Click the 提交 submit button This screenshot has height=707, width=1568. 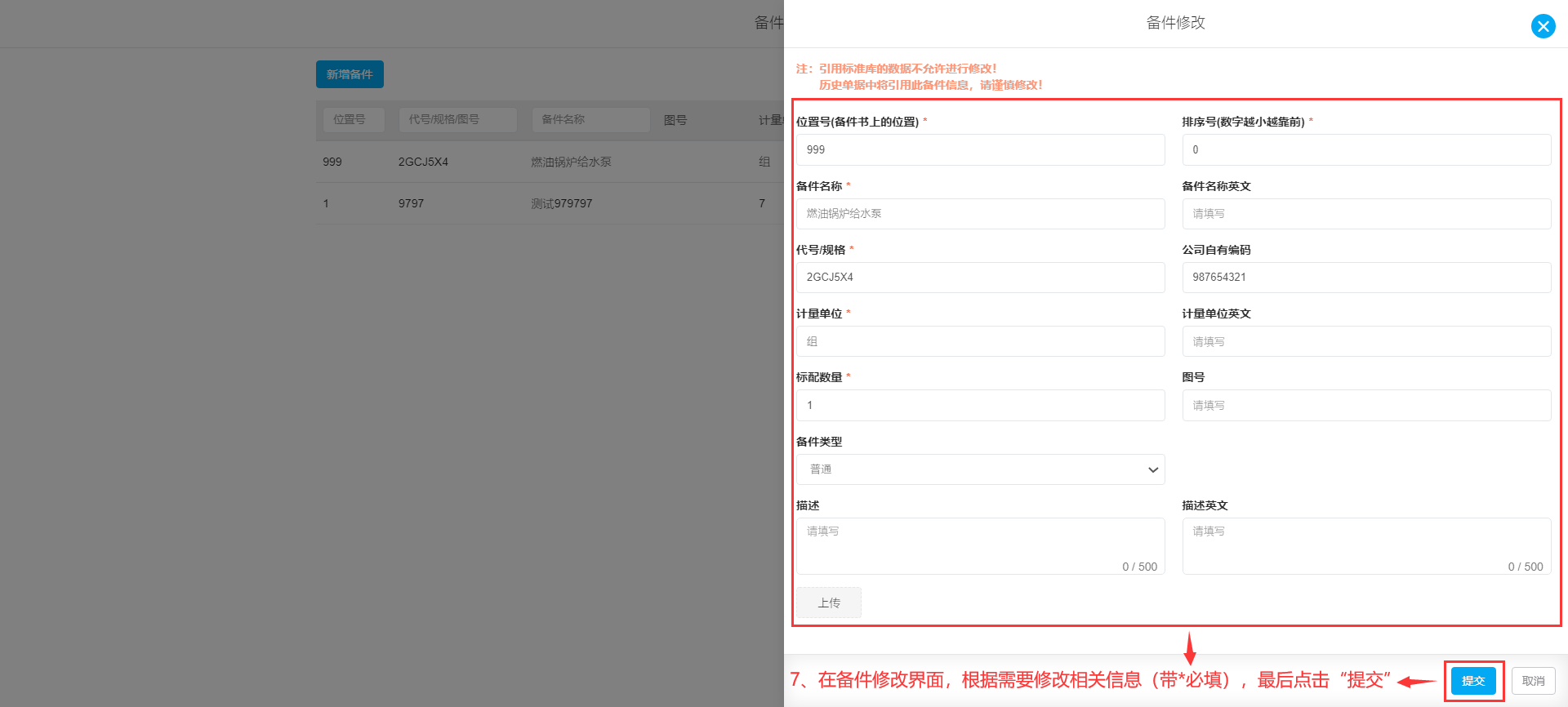coord(1473,681)
